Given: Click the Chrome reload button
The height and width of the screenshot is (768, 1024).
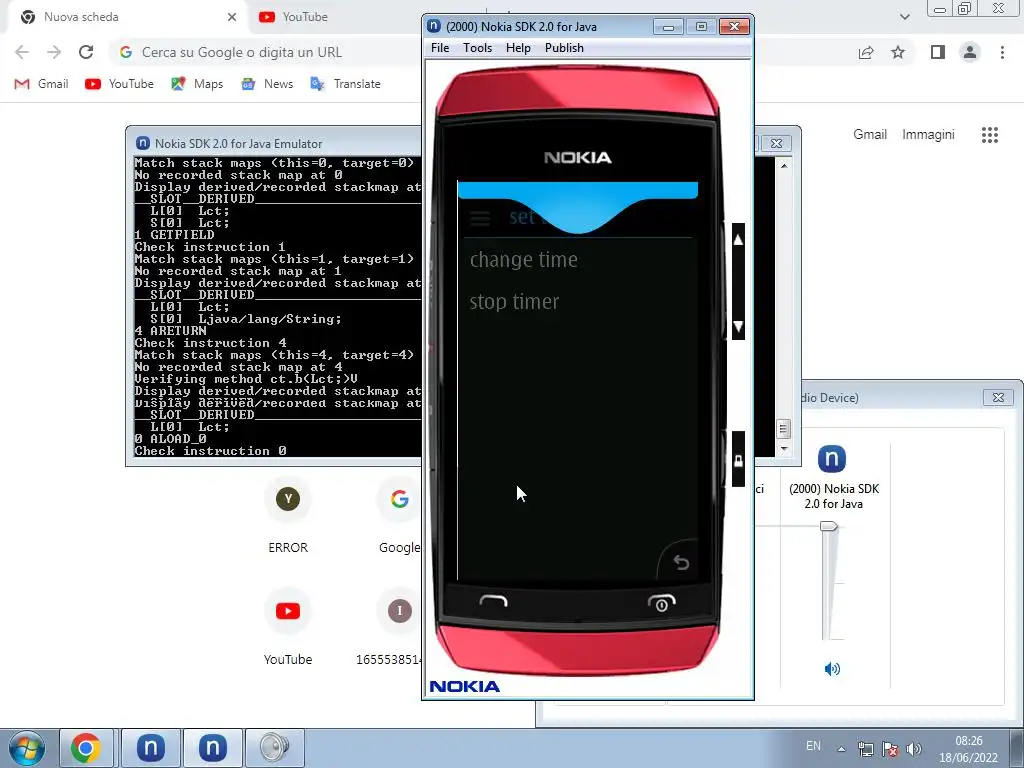Looking at the screenshot, I should click(x=86, y=52).
